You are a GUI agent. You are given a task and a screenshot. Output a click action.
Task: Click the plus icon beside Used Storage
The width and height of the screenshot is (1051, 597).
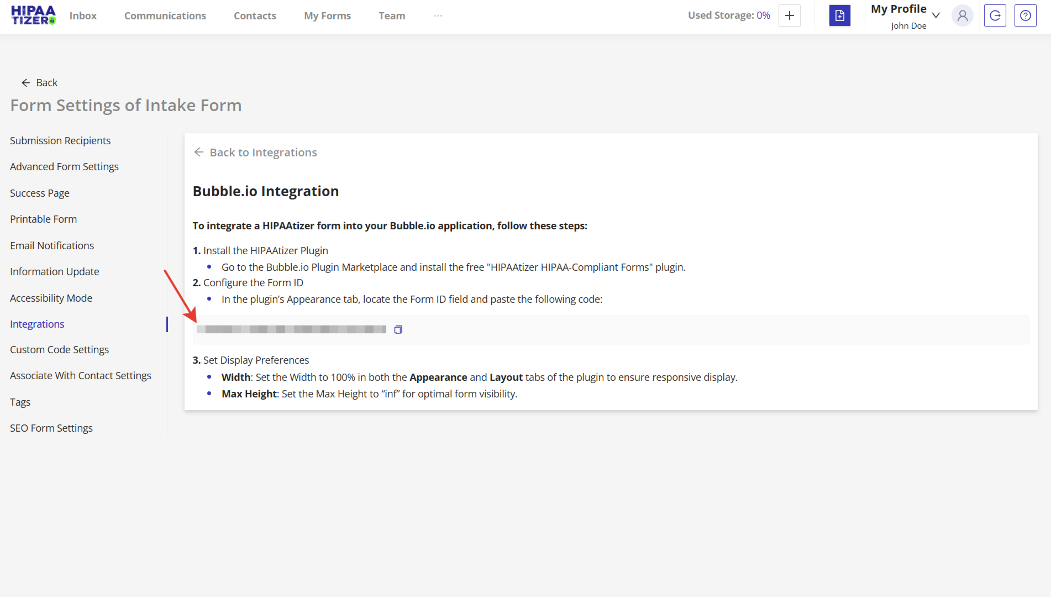point(789,15)
